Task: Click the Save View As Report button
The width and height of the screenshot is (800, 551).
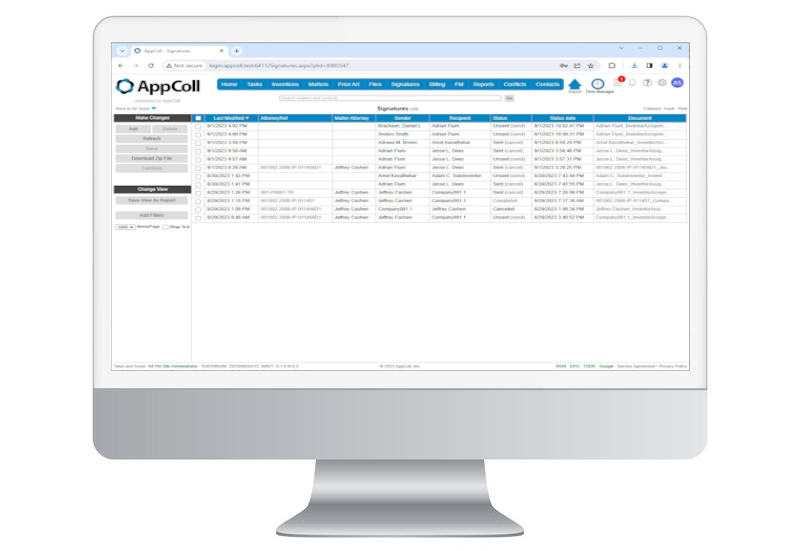Action: pyautogui.click(x=152, y=201)
